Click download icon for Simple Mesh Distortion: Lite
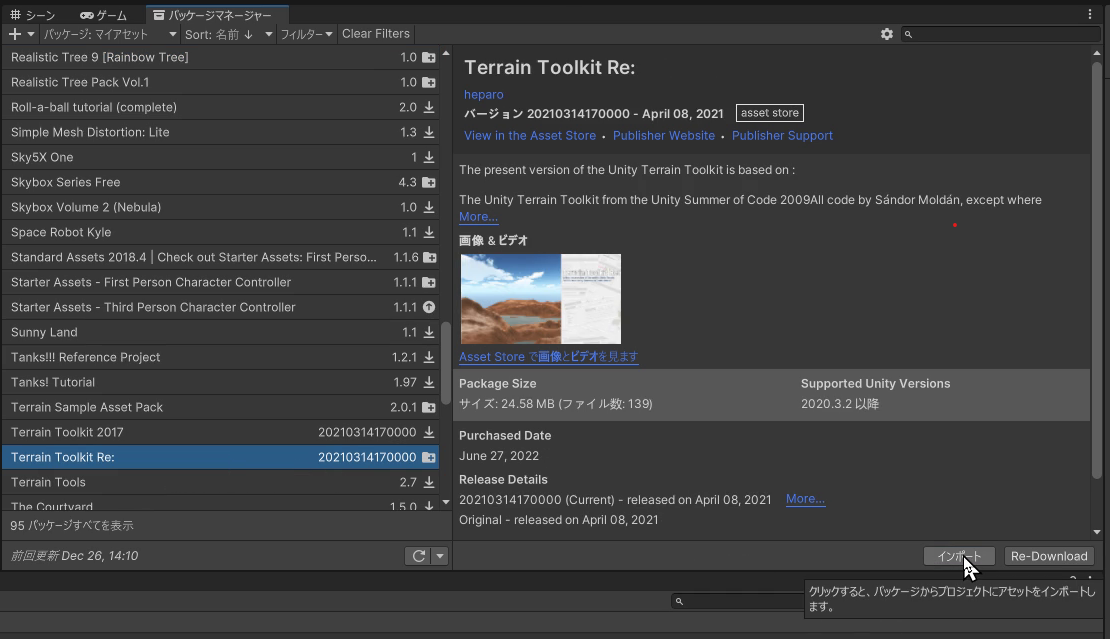This screenshot has height=639, width=1110. click(429, 132)
